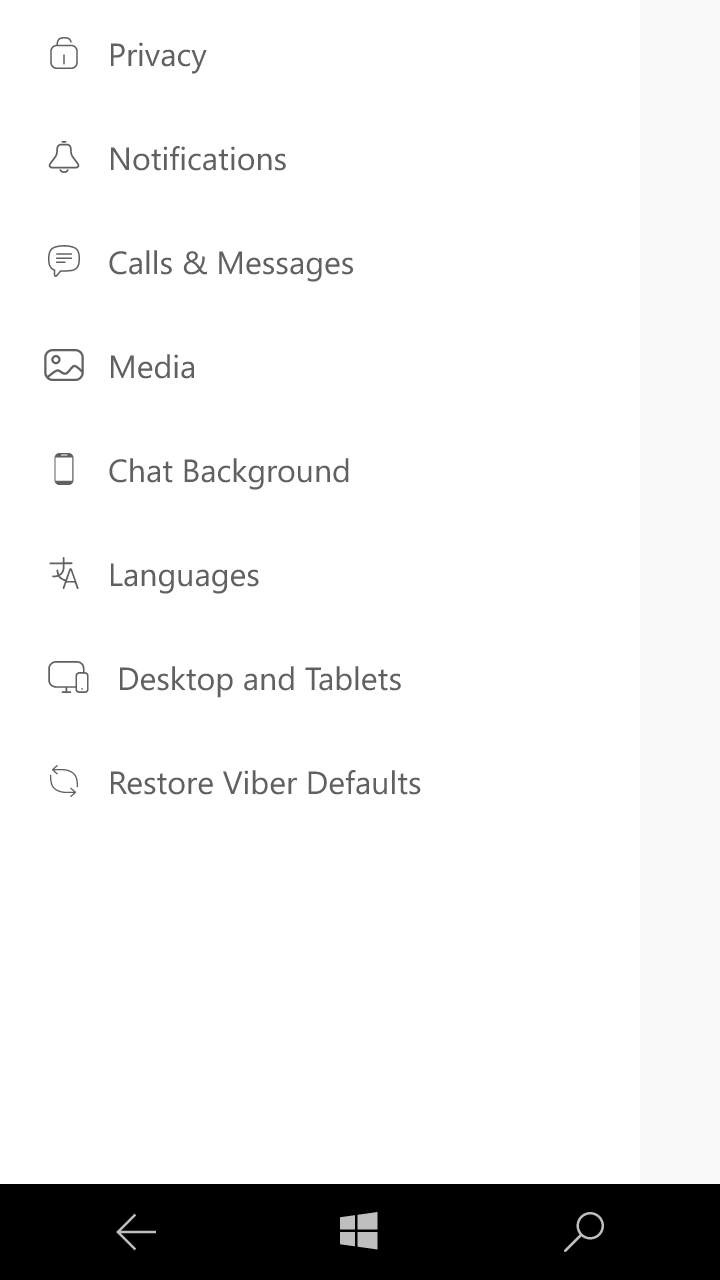Tap the search magnifier in navigation bar
This screenshot has width=720, height=1280.
[583, 1231]
